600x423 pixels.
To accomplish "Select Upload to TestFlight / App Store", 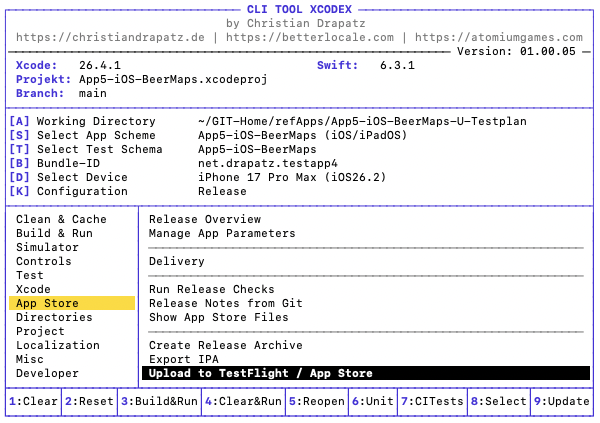I will (x=366, y=373).
